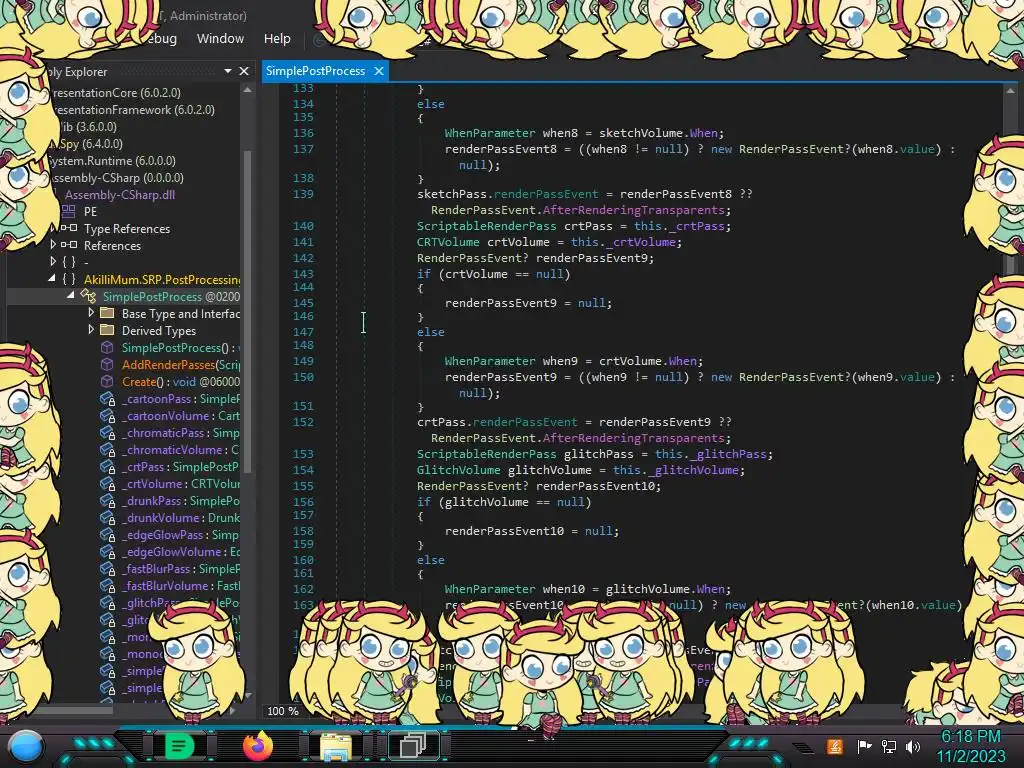Viewport: 1024px width, 768px height.
Task: Click the _cartoonVolume field icon
Action: point(108,416)
